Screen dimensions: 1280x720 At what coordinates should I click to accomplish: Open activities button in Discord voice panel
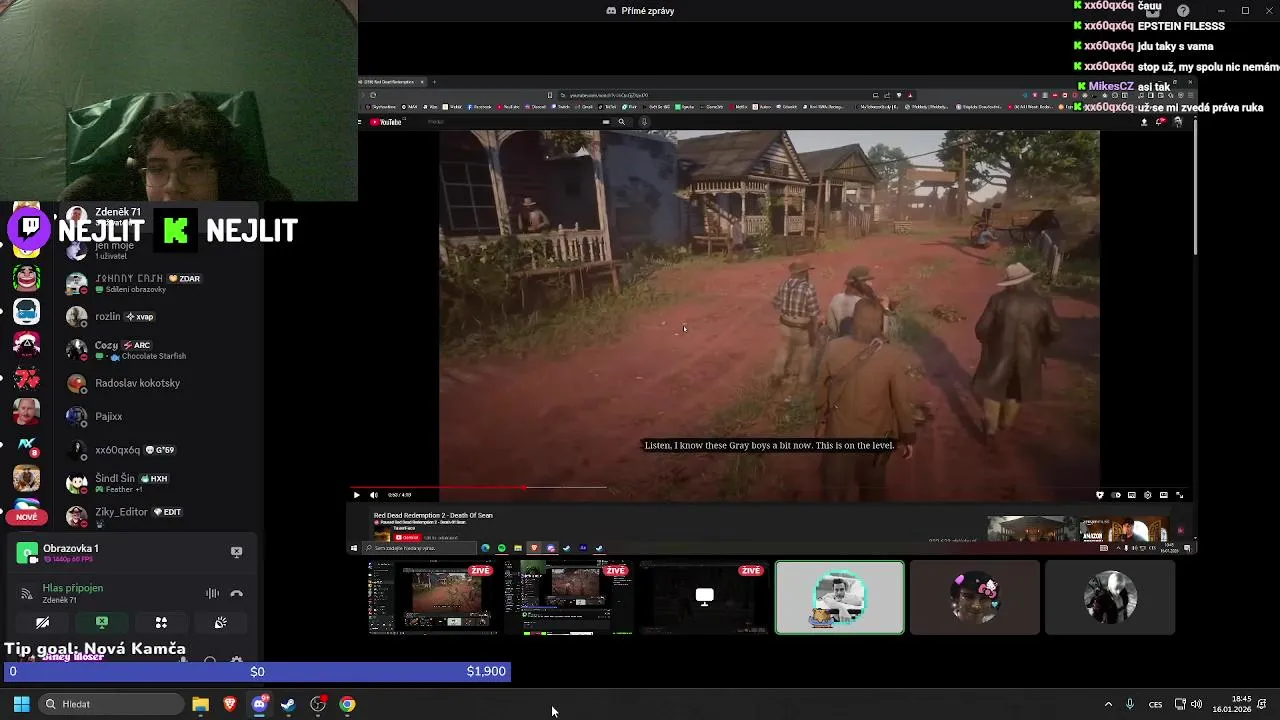(161, 623)
